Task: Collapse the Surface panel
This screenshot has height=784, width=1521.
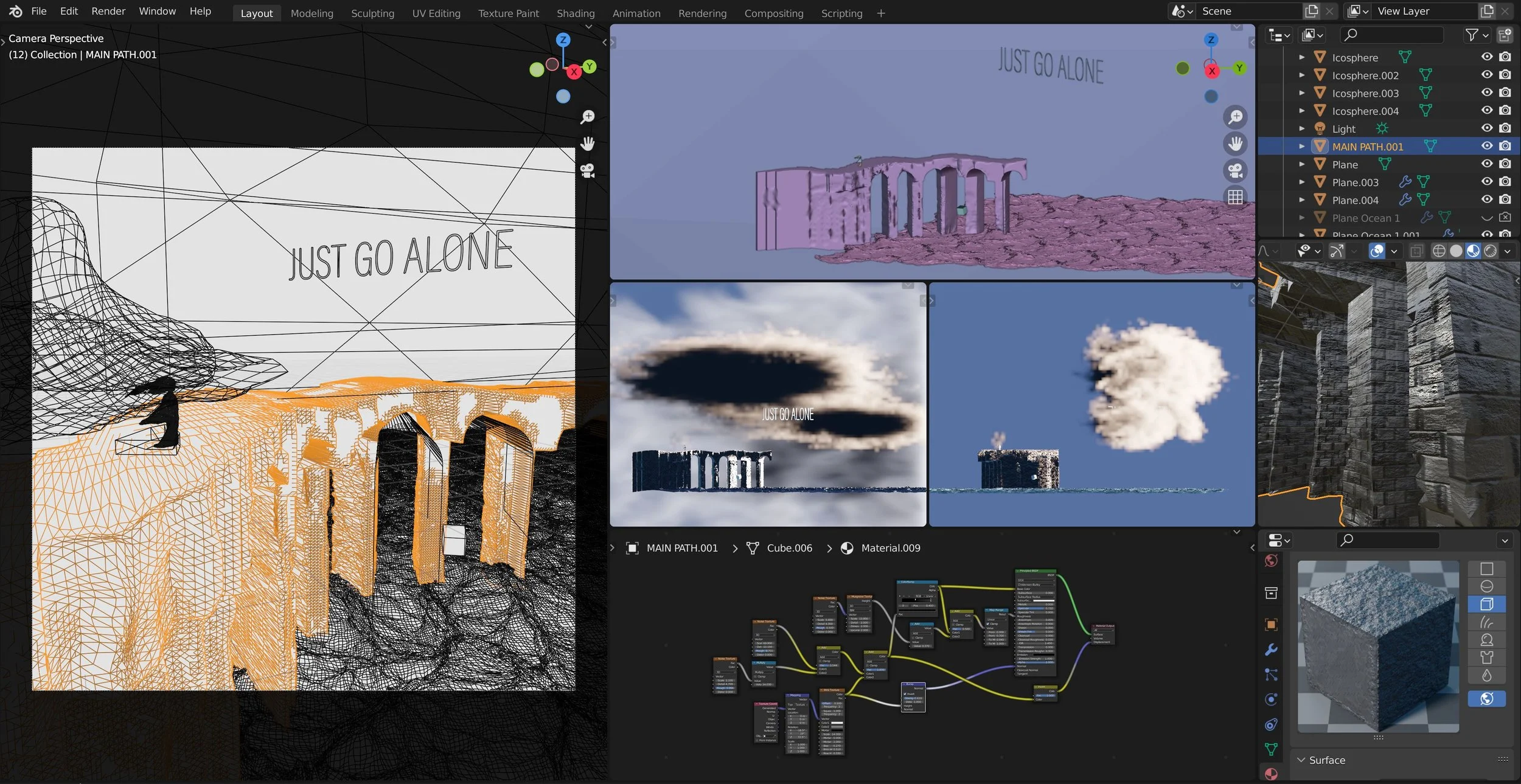Action: click(1301, 760)
